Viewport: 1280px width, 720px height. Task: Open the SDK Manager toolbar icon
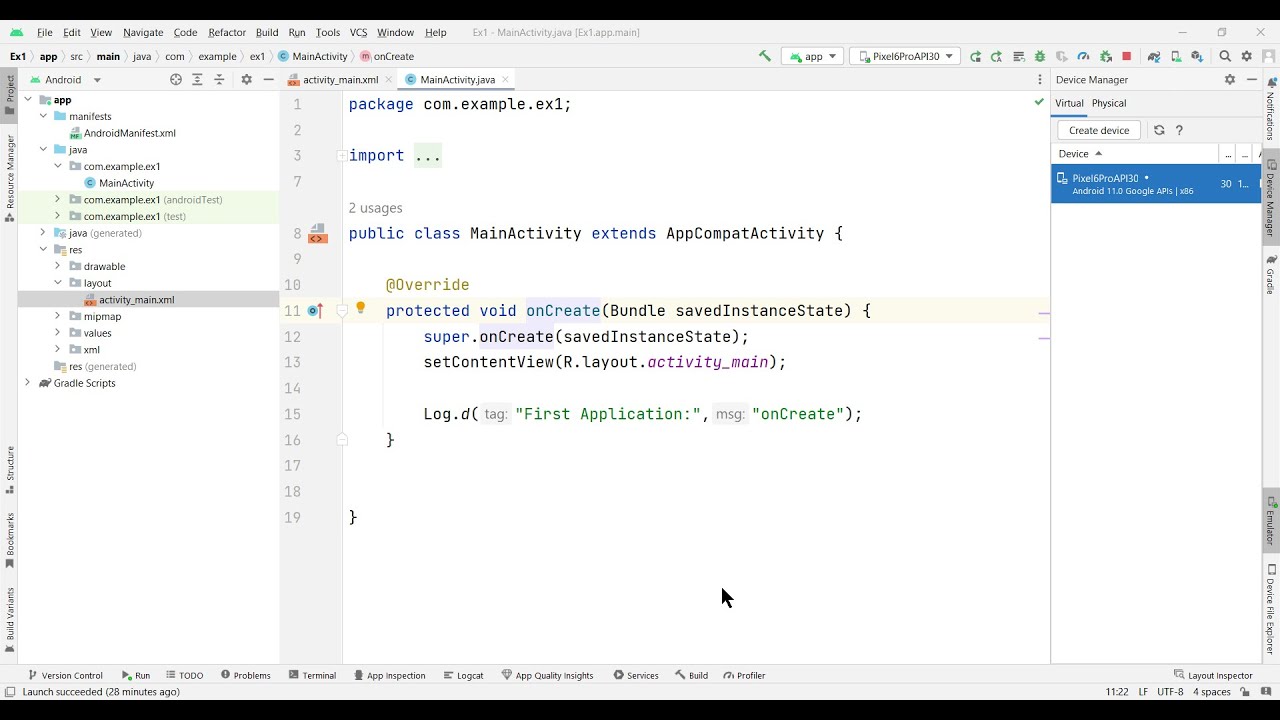point(1197,56)
